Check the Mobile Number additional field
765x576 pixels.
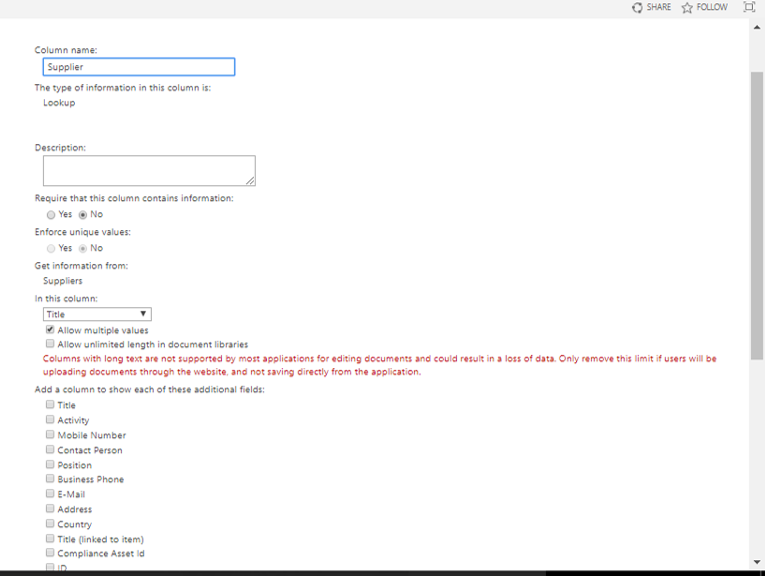coord(50,434)
